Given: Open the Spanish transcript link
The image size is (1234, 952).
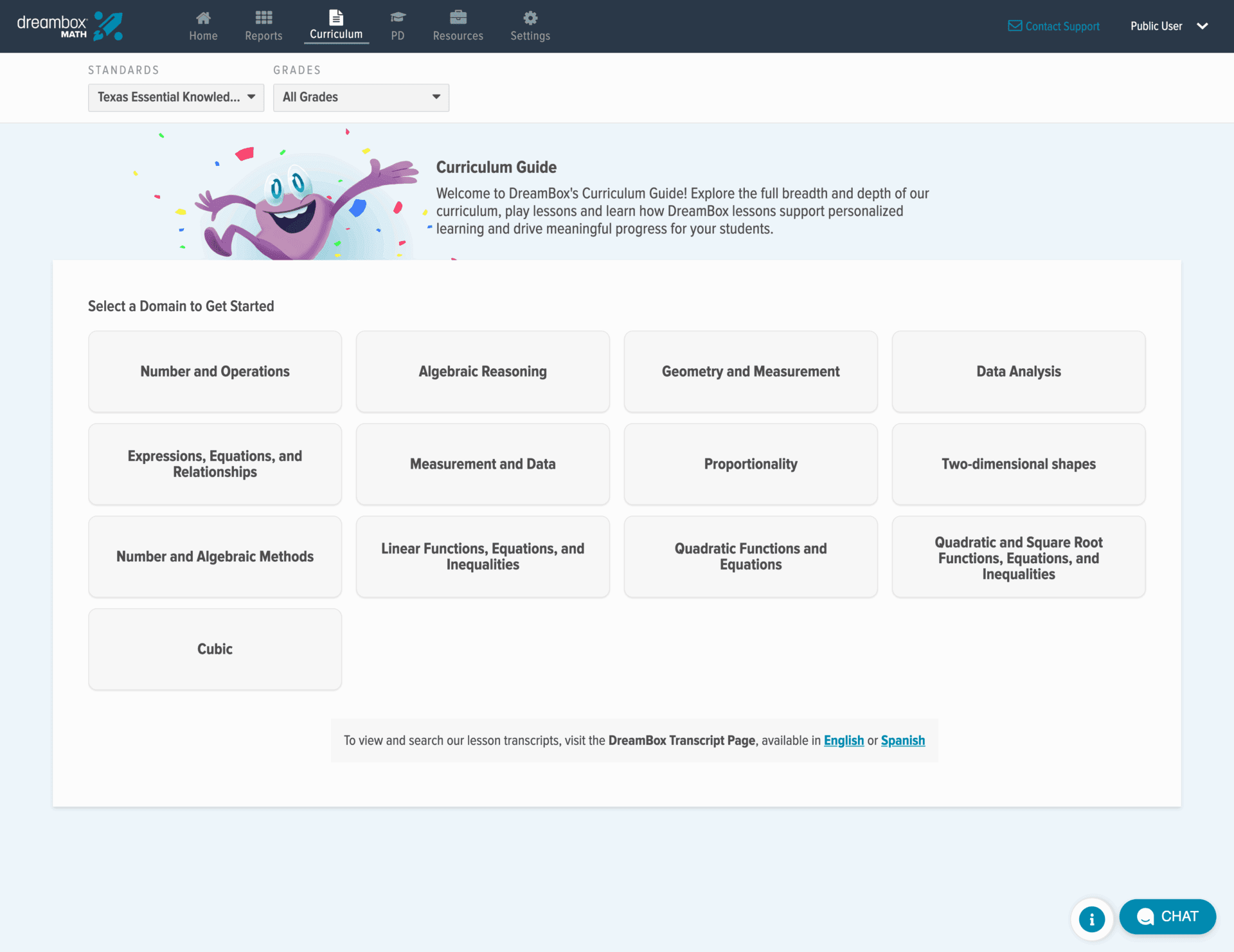Looking at the screenshot, I should pyautogui.click(x=902, y=741).
